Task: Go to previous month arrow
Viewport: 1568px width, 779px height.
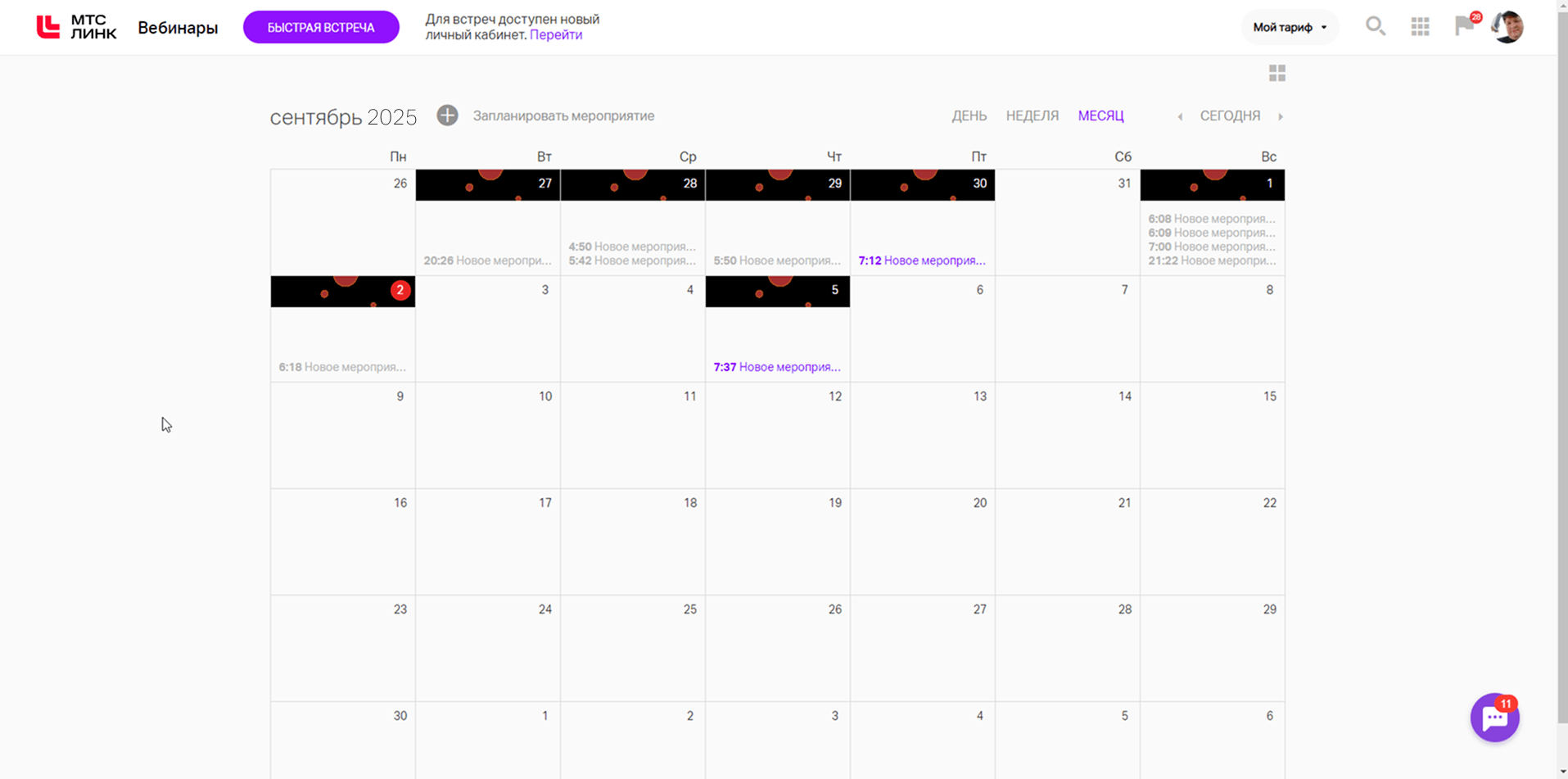Action: (x=1180, y=116)
